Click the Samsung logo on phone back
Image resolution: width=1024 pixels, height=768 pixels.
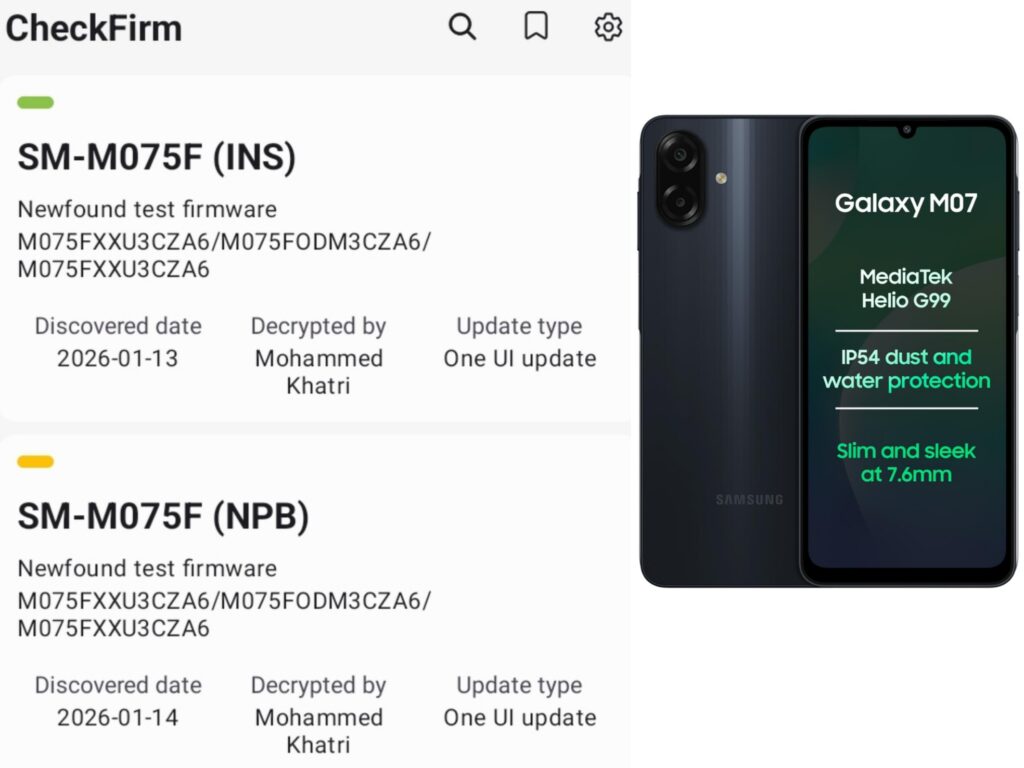click(749, 500)
